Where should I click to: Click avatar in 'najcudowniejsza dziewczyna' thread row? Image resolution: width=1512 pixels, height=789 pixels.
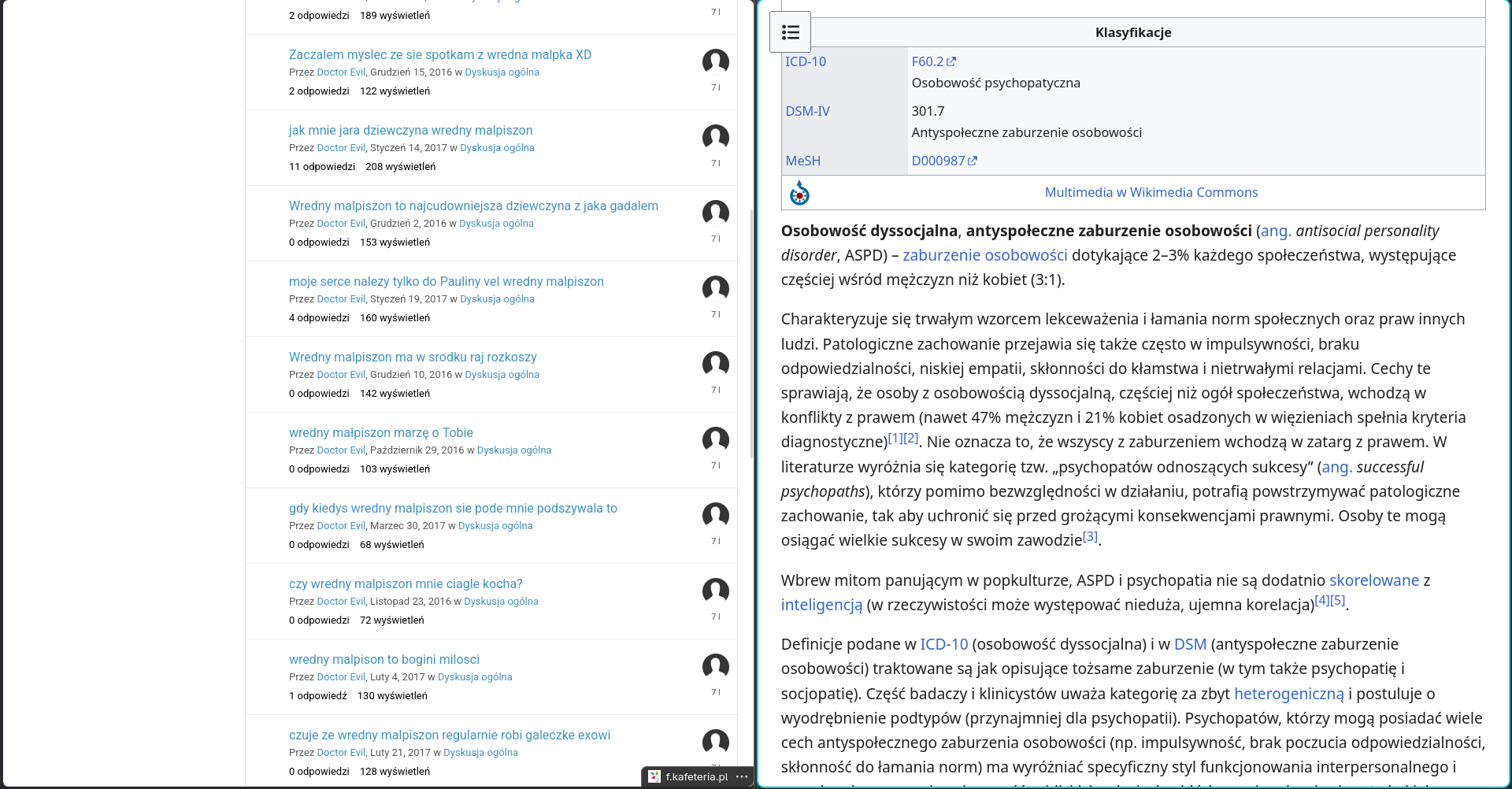[716, 213]
